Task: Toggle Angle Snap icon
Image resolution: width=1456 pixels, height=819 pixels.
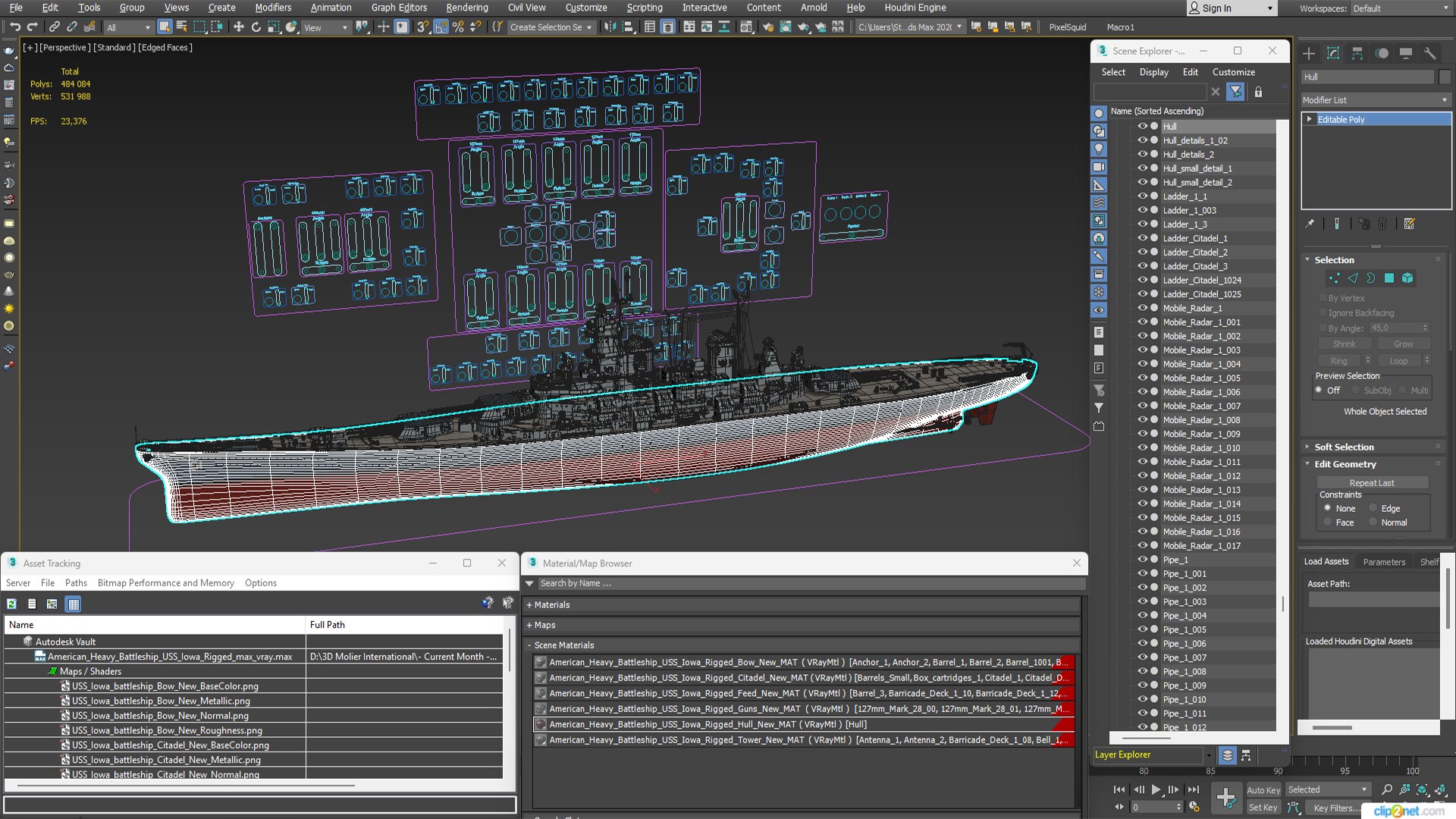Action: 441,27
